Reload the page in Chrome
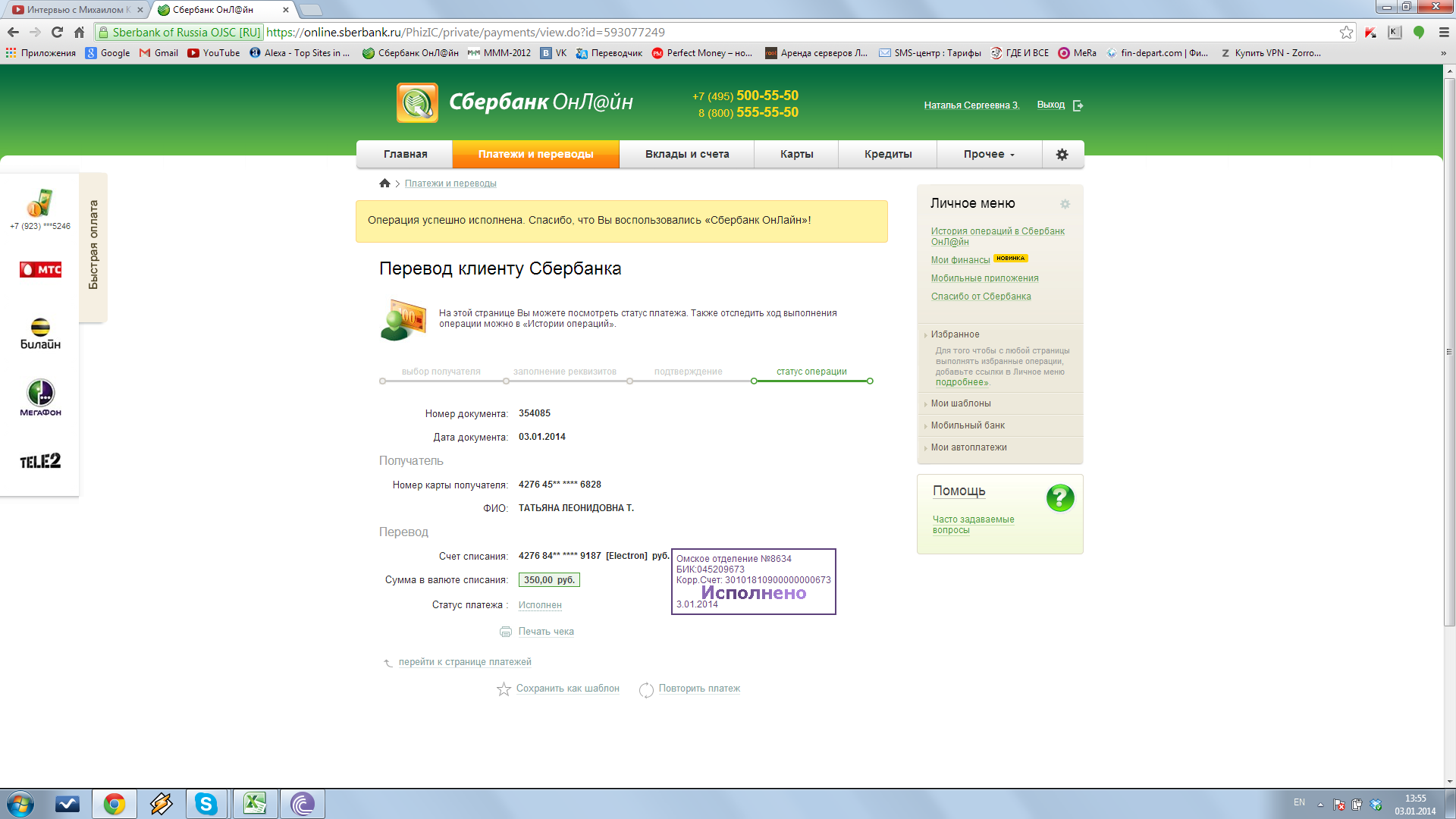The height and width of the screenshot is (819, 1456). 57,32
